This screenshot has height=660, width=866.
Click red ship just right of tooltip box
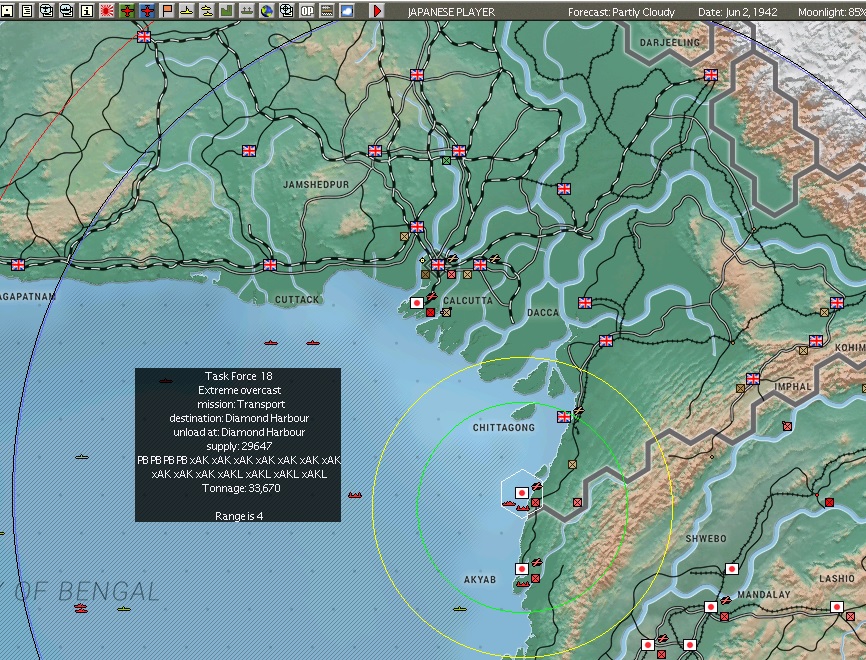pyautogui.click(x=355, y=495)
